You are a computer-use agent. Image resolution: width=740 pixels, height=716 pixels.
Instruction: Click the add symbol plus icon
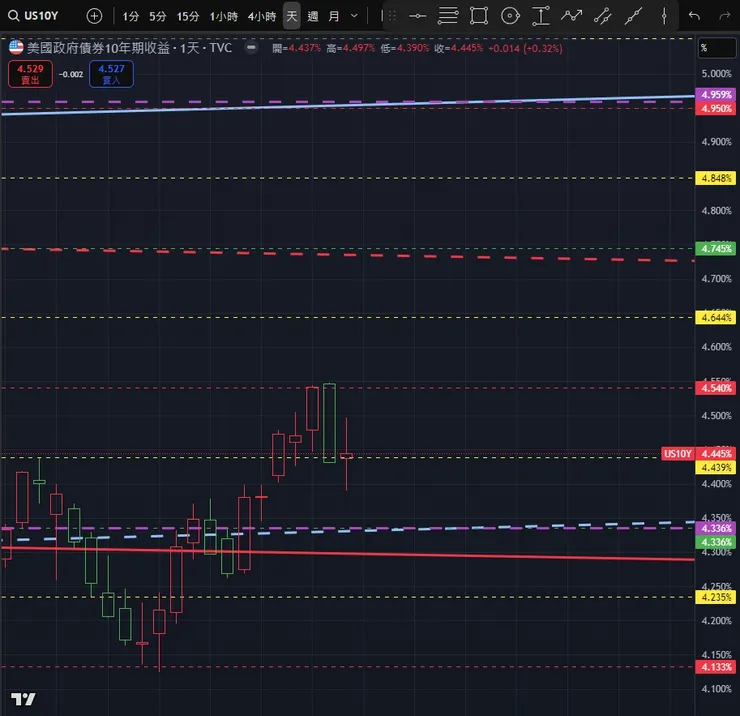[x=94, y=16]
